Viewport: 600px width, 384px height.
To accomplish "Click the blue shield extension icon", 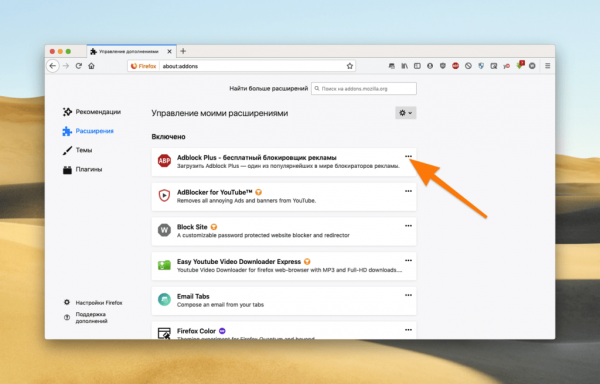I will (x=481, y=66).
